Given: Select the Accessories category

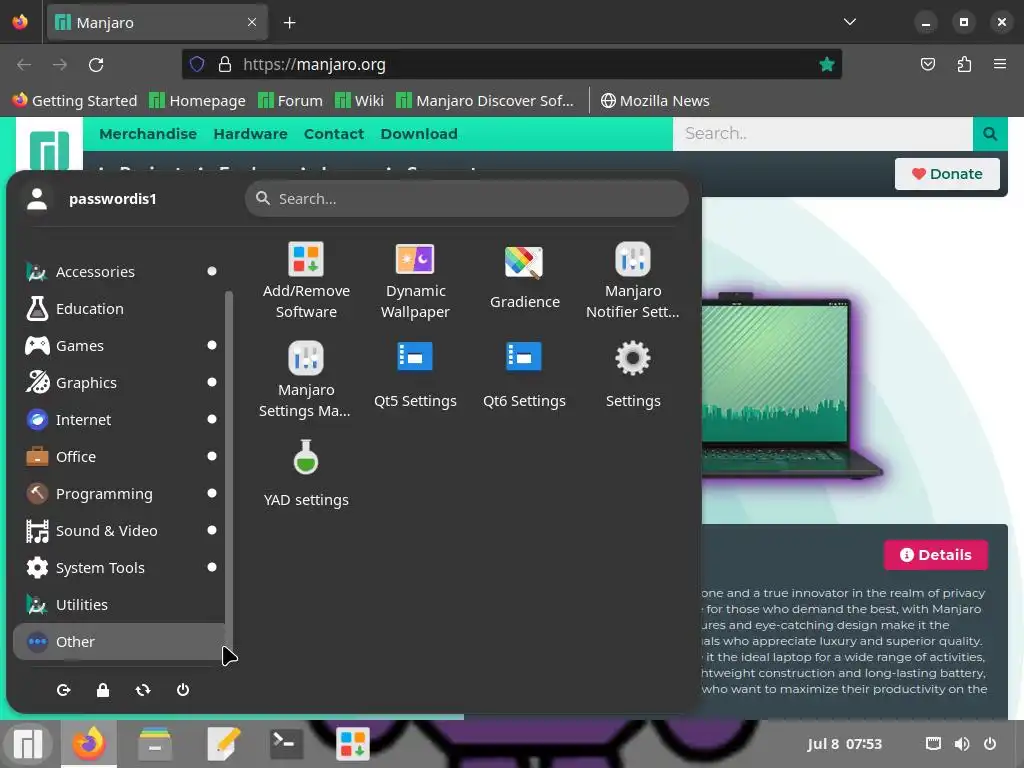Looking at the screenshot, I should [x=119, y=272].
